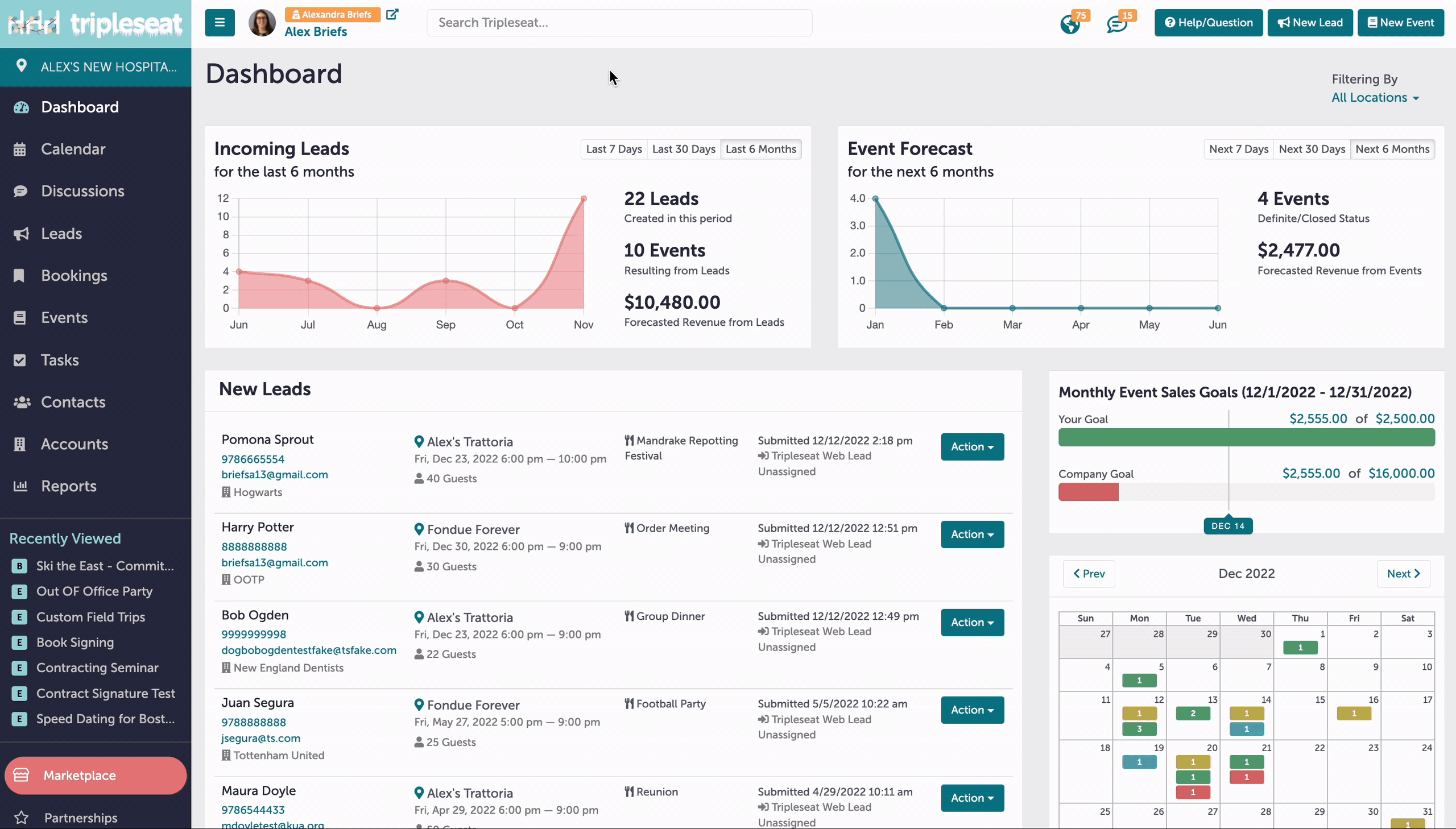Open the external link icon beside Alexandra Briefs
This screenshot has height=829, width=1456.
coord(392,14)
